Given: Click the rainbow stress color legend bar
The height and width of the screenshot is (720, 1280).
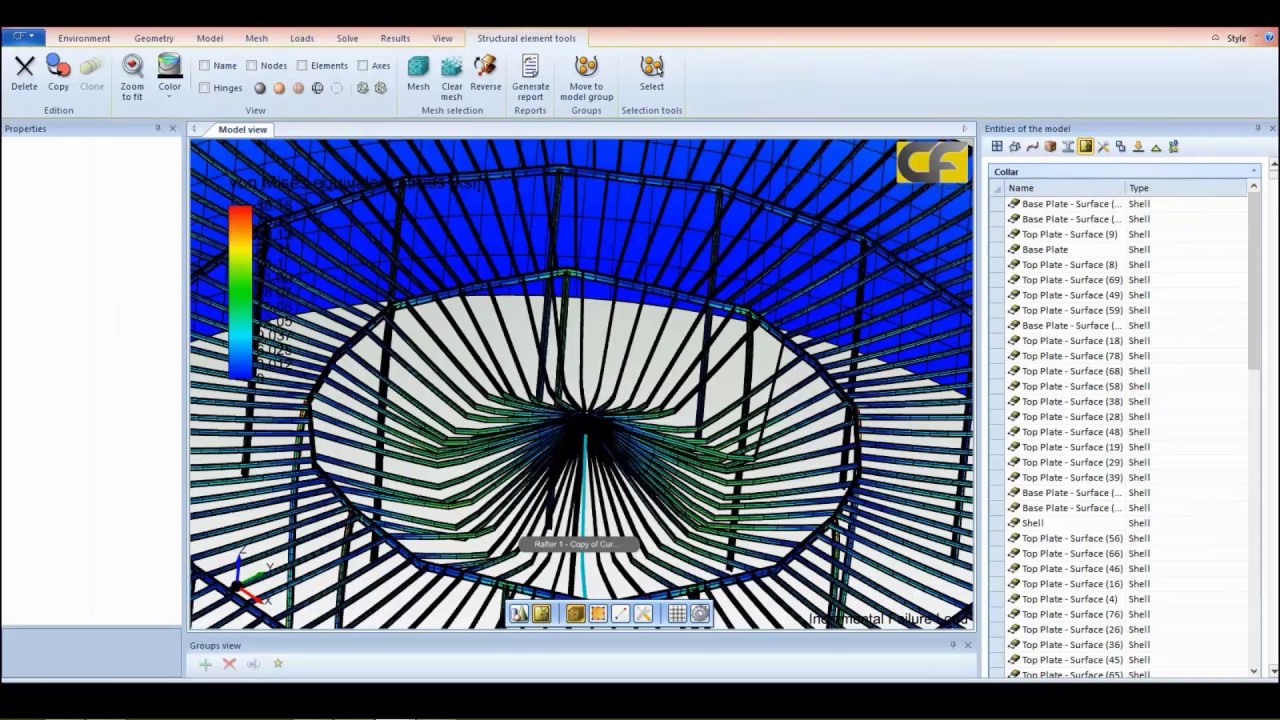Looking at the screenshot, I should click(240, 292).
